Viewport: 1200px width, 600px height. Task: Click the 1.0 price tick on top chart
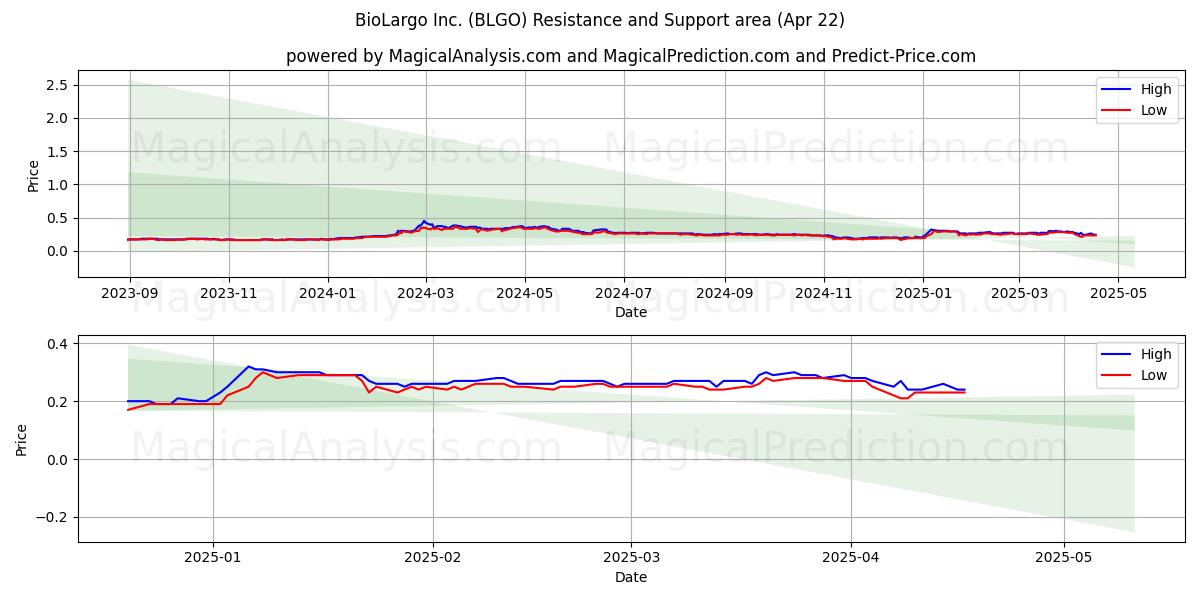[57, 185]
